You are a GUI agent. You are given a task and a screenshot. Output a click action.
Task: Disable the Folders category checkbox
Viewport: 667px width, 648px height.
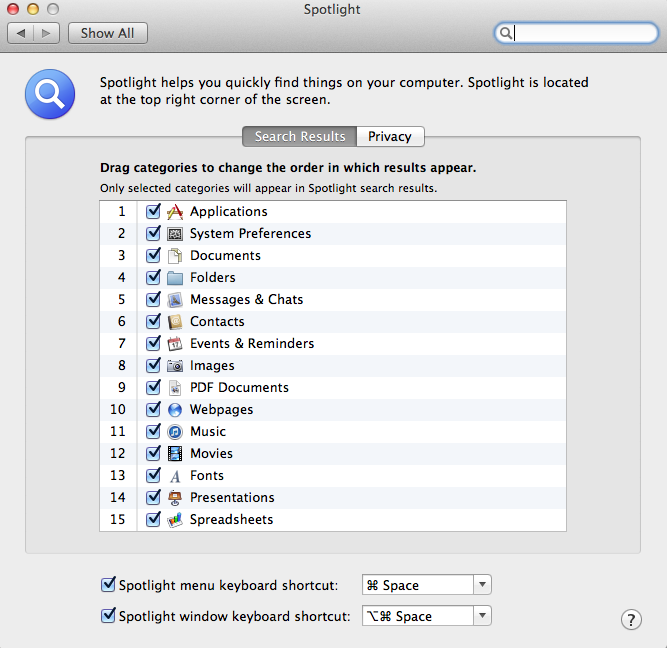click(153, 277)
